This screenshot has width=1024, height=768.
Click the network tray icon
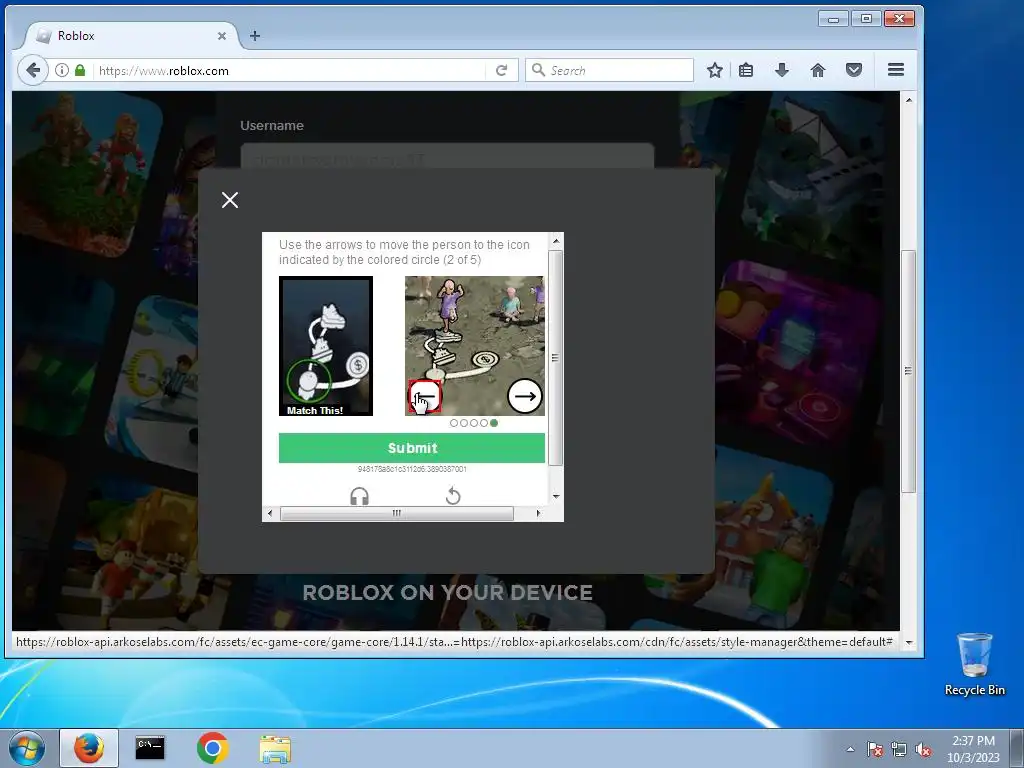pos(899,749)
